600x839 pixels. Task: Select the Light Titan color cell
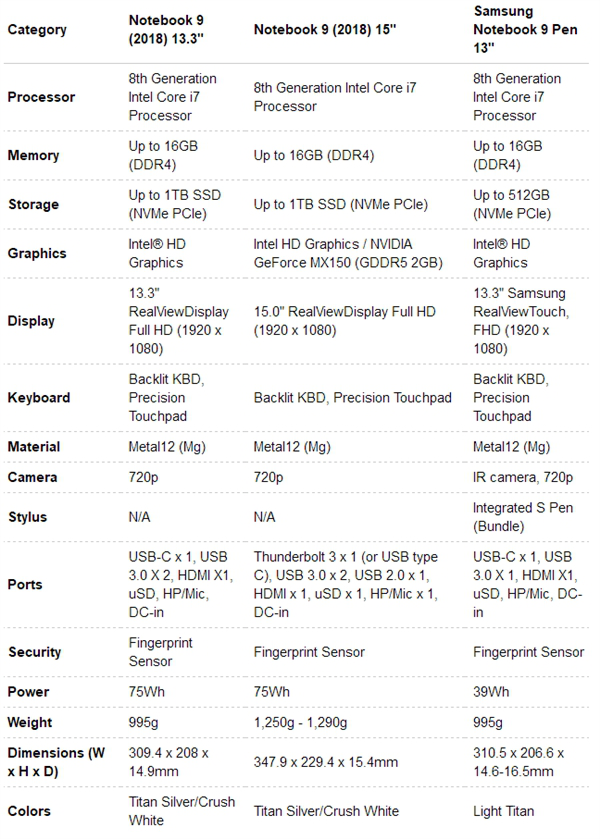coord(504,811)
